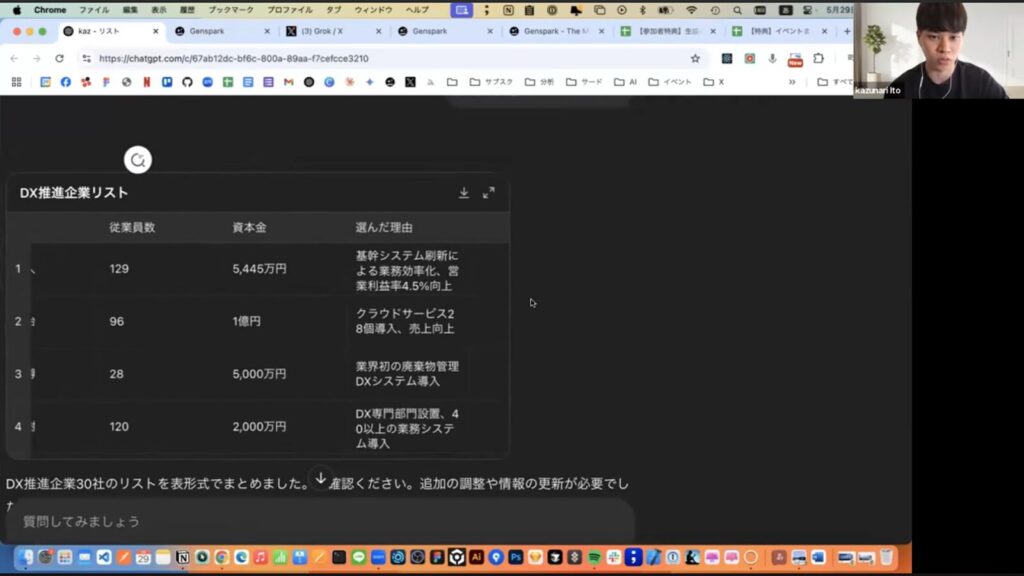Image resolution: width=1024 pixels, height=576 pixels.
Task: Open the 履歴 menu in the menu bar
Action: pos(187,9)
